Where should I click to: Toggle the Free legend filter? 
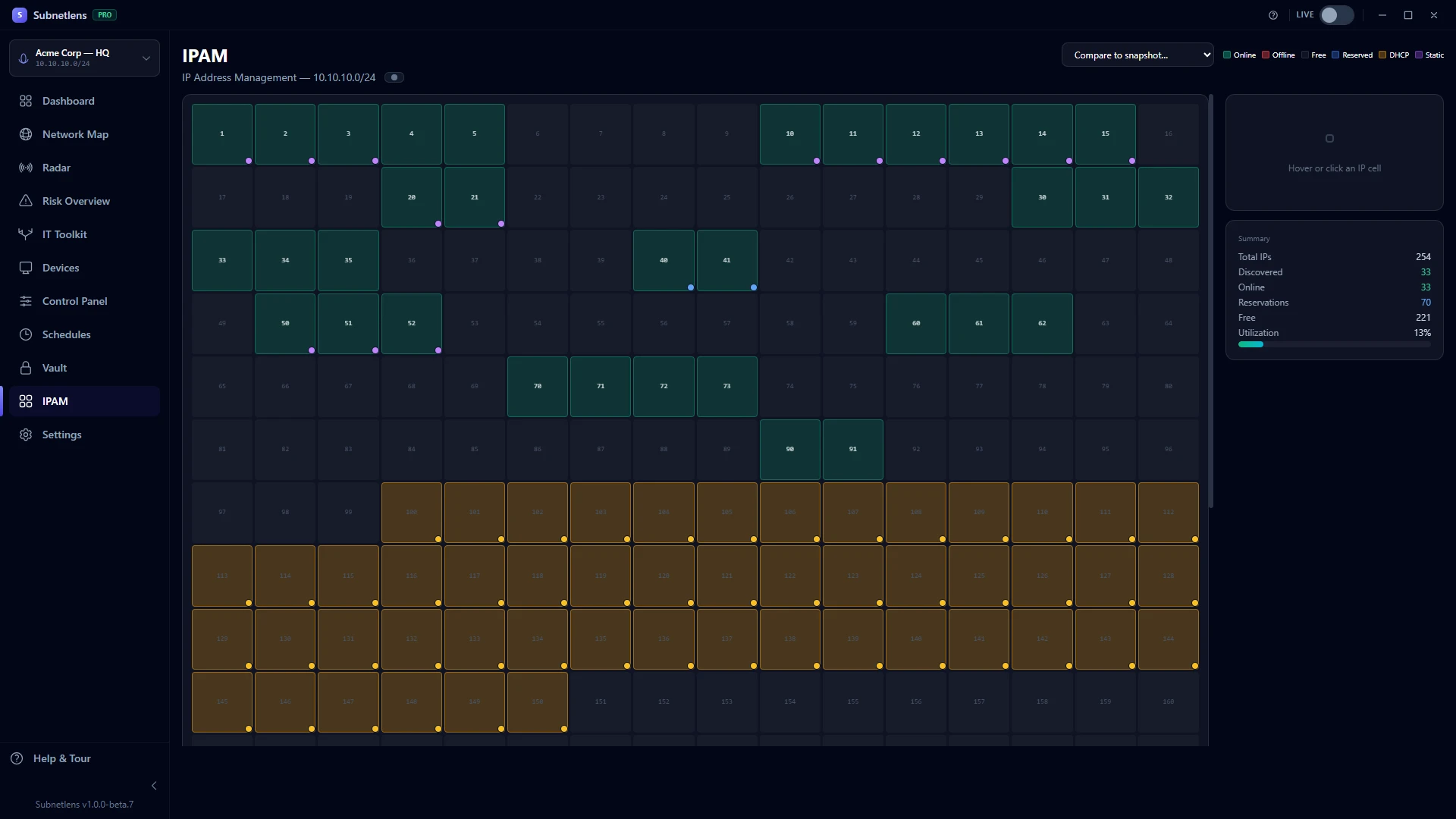(x=1314, y=55)
